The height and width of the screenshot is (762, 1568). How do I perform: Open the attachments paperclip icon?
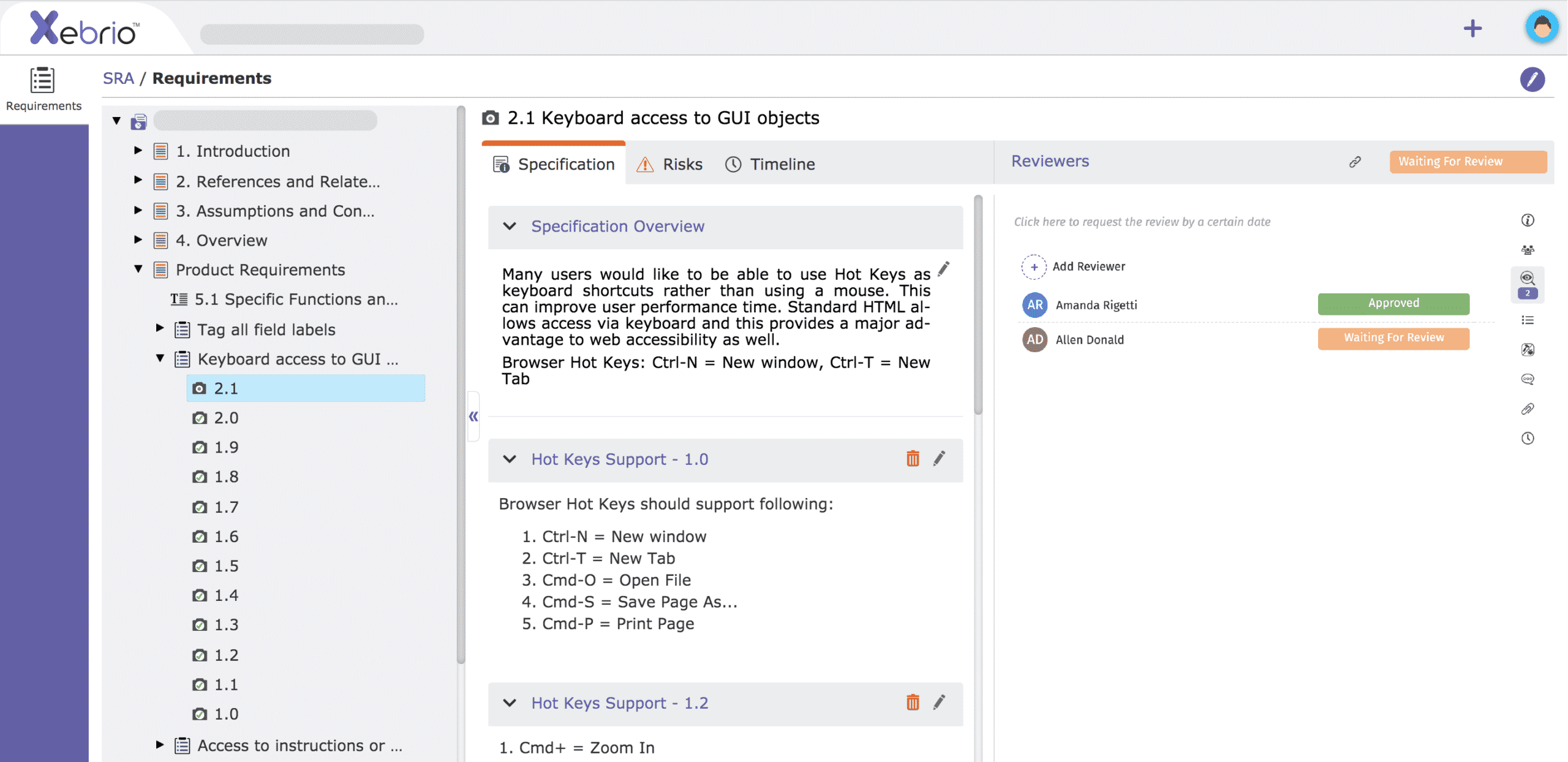click(x=1528, y=409)
